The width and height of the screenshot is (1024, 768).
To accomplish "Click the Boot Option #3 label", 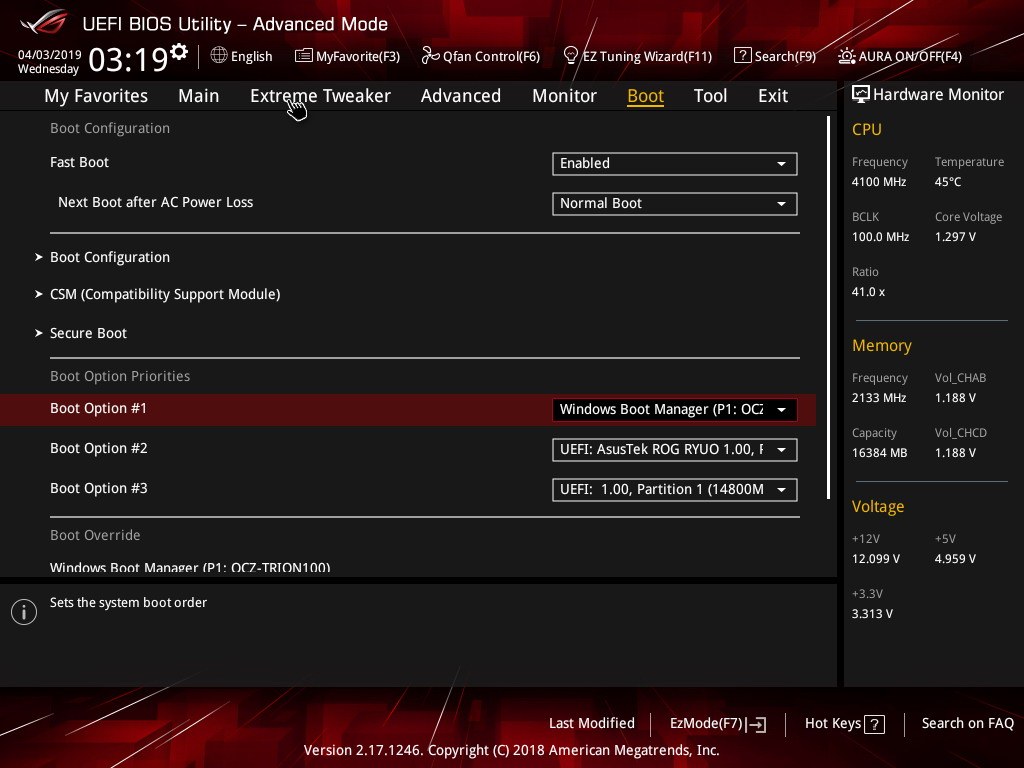I will pos(99,488).
